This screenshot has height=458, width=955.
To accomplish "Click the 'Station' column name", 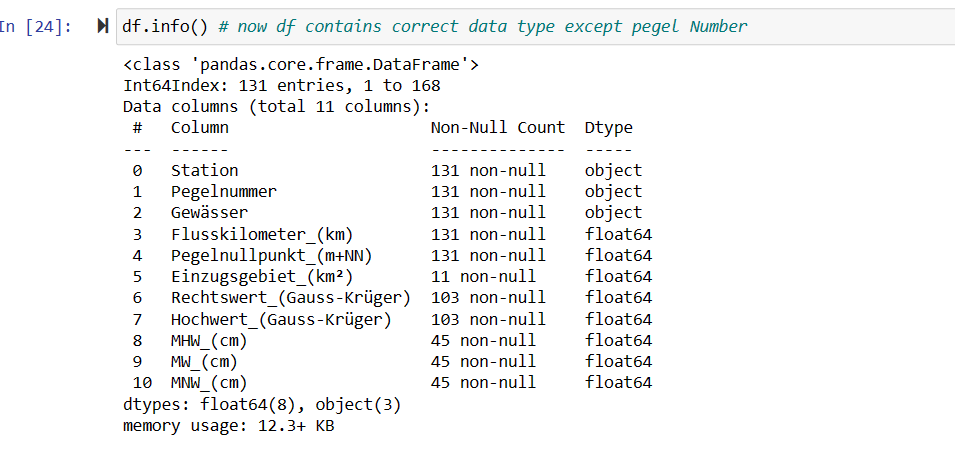I will pos(204,170).
